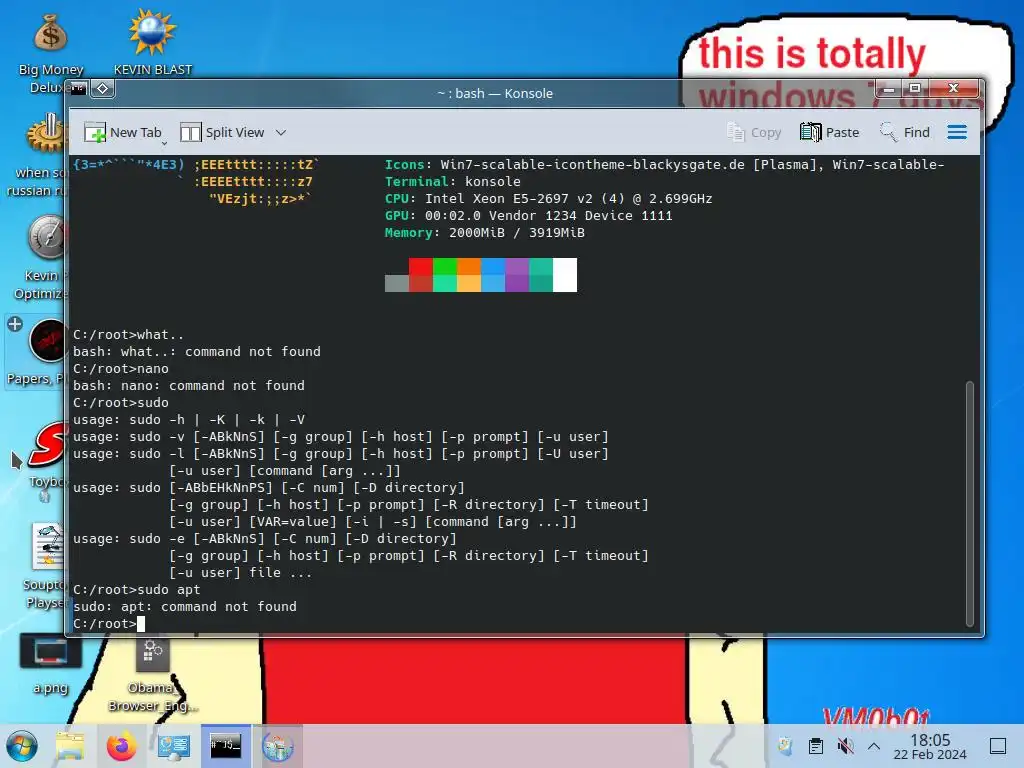Image resolution: width=1024 pixels, height=768 pixels.
Task: Click the 'C:/root>sudo apt' line
Action: [136, 590]
